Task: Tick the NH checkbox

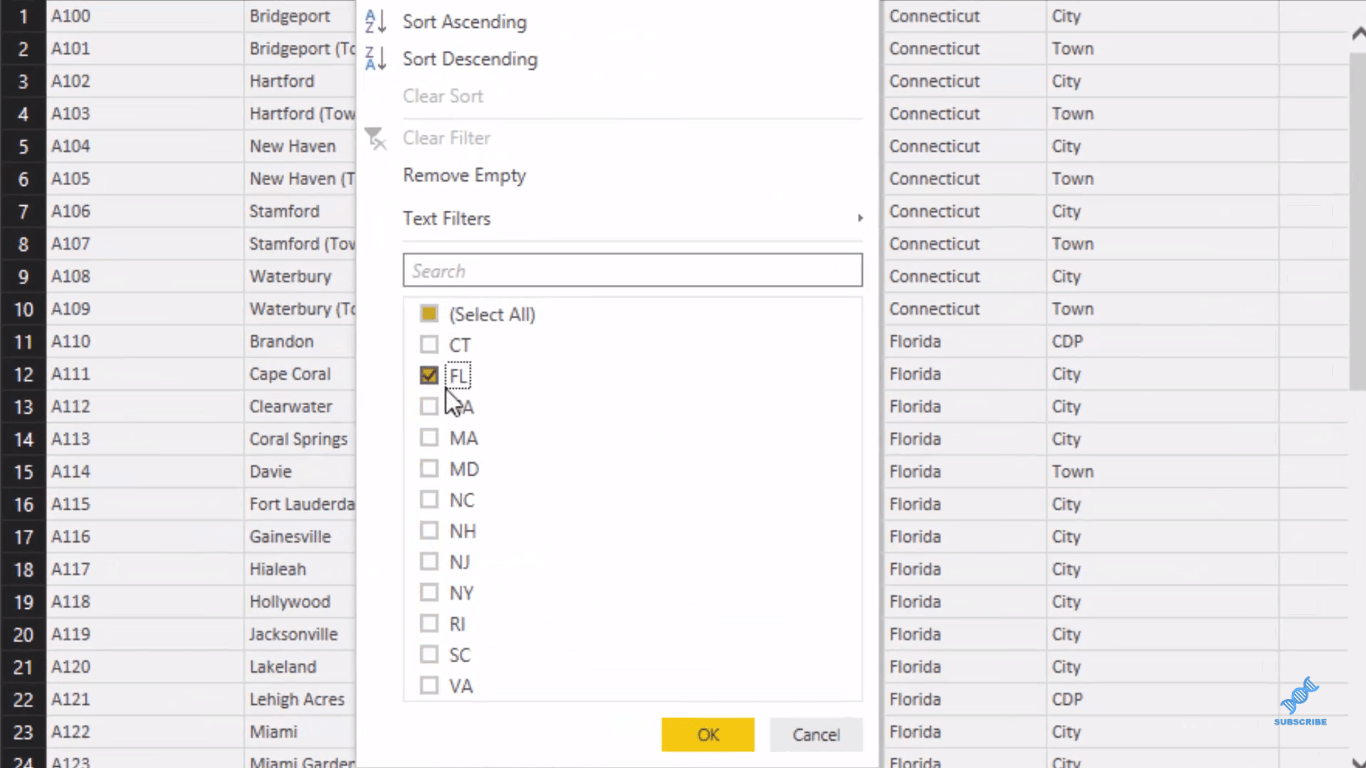Action: click(x=429, y=531)
